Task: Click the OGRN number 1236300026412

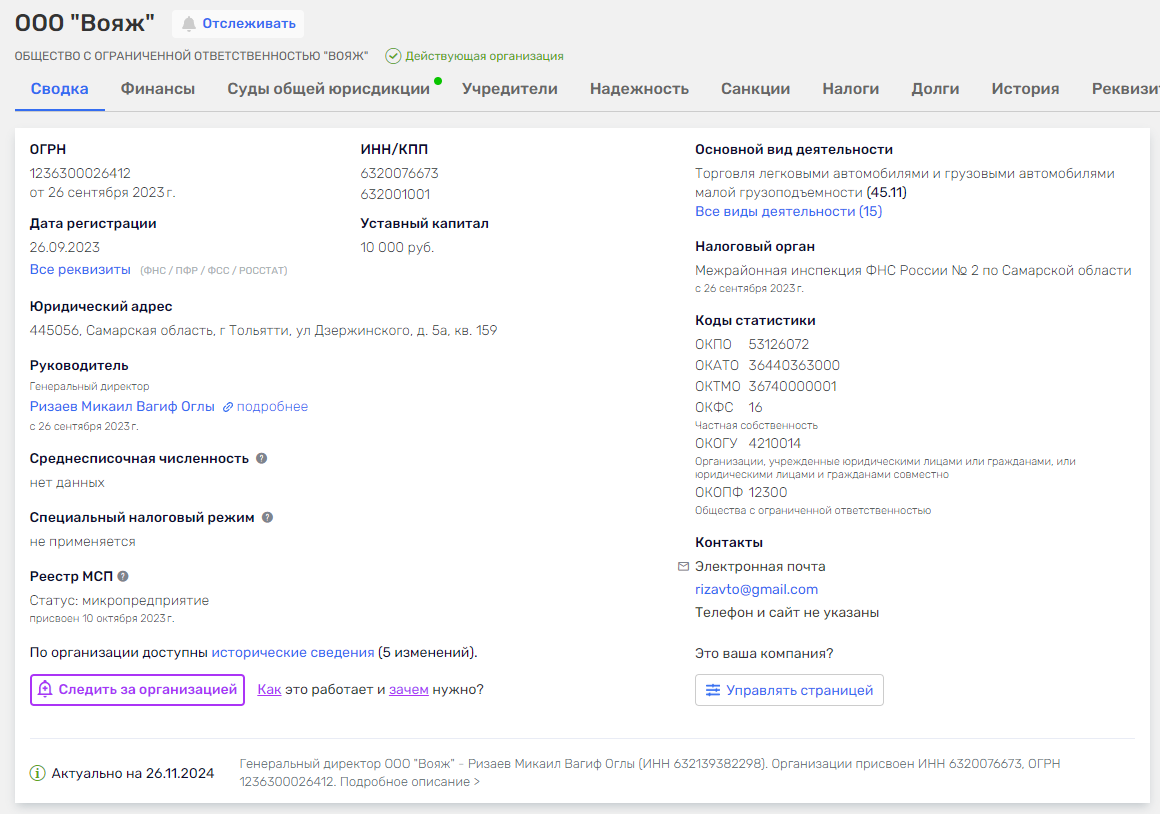Action: 80,173
